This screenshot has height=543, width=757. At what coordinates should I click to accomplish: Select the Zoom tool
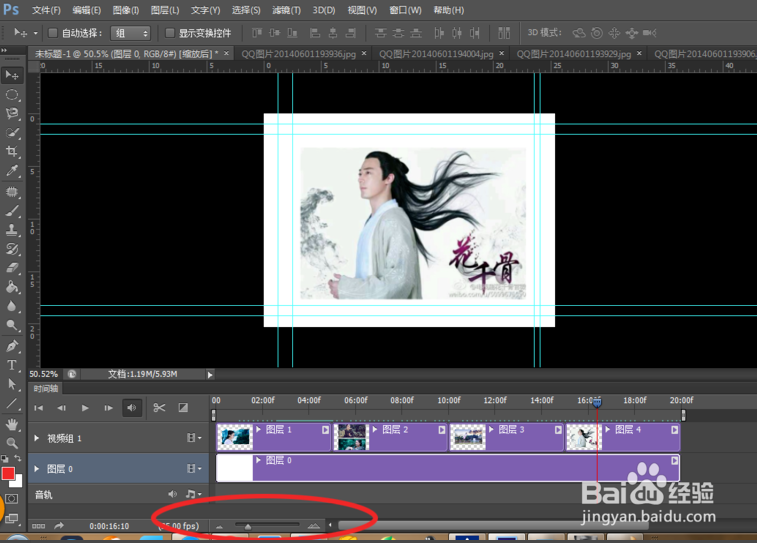12,443
